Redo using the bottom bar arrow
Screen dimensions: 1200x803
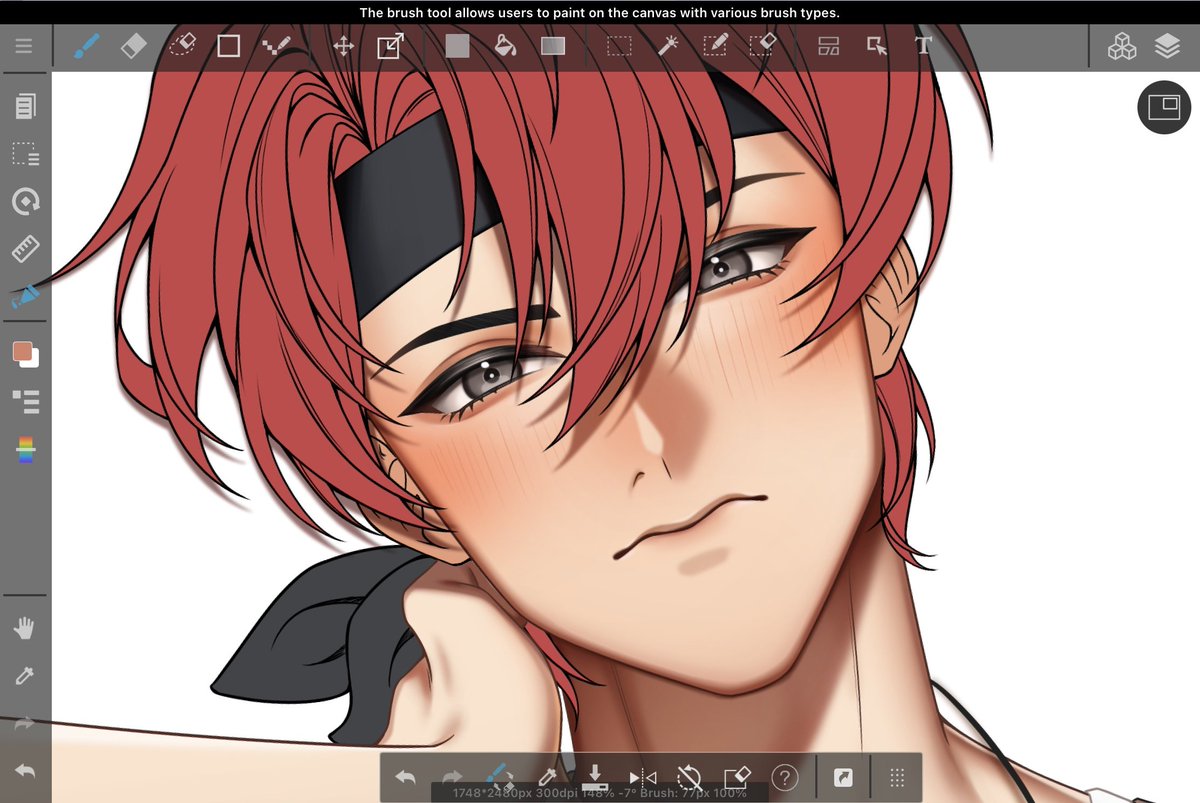point(452,777)
